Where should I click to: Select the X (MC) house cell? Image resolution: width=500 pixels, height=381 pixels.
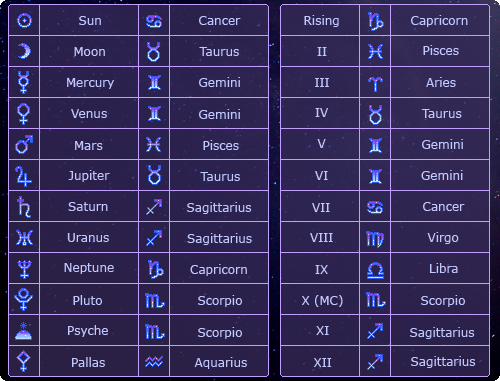[320, 301]
